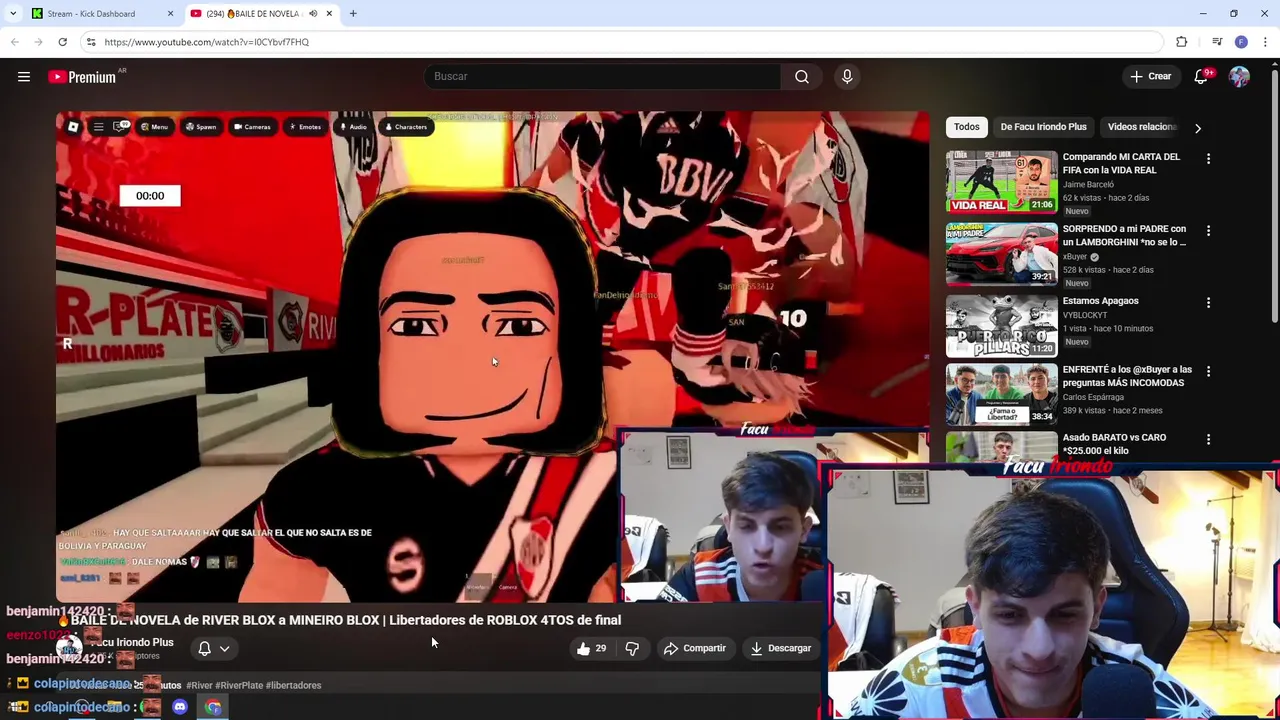Click the in-game Menu button
1280x720 pixels.
pyautogui.click(x=154, y=127)
